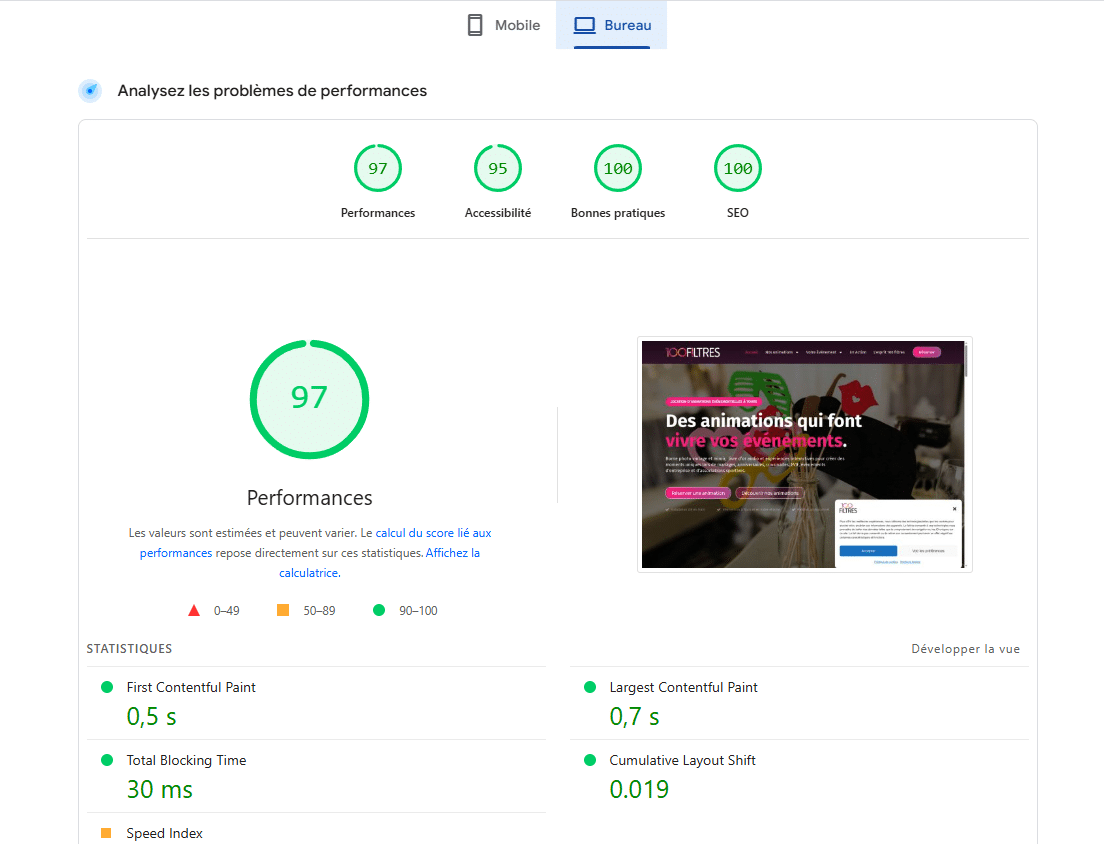Open the SEO score gauge 100

coord(738,168)
